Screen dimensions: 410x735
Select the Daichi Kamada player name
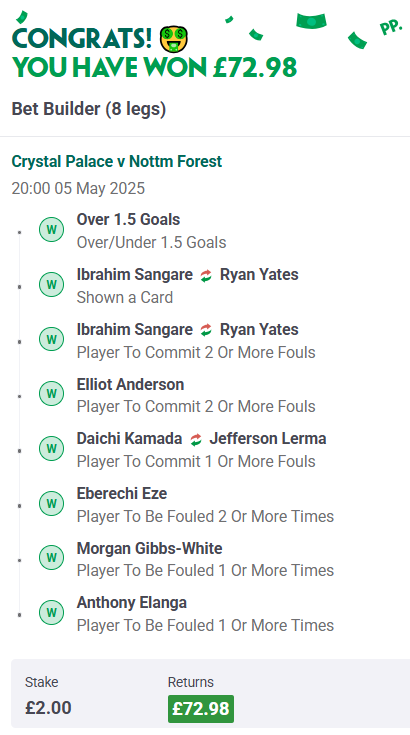(129, 439)
